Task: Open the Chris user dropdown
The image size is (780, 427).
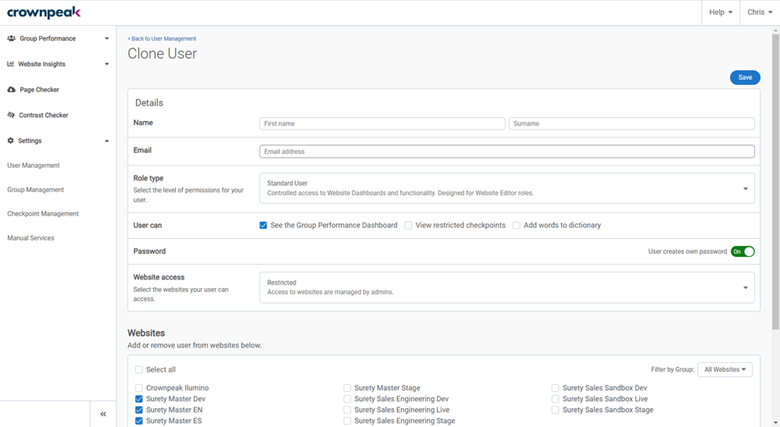Action: click(x=760, y=12)
